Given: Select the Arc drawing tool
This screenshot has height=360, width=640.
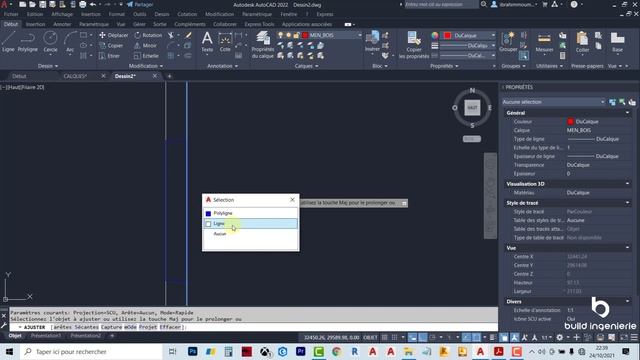Looking at the screenshot, I should 70,42.
